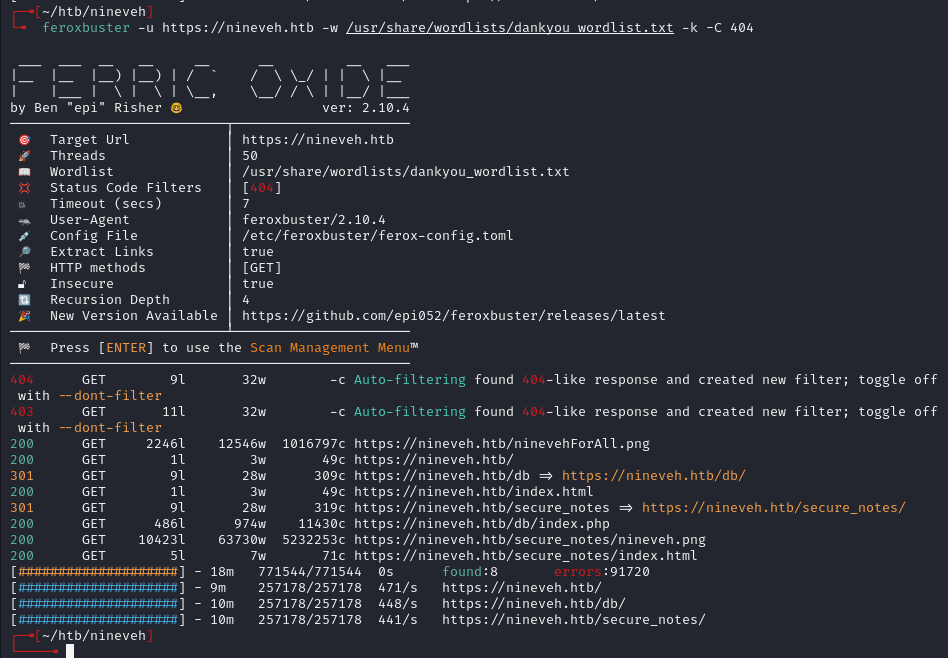Click the party popper icon for New Version Available
The width and height of the screenshot is (948, 658).
(25, 315)
